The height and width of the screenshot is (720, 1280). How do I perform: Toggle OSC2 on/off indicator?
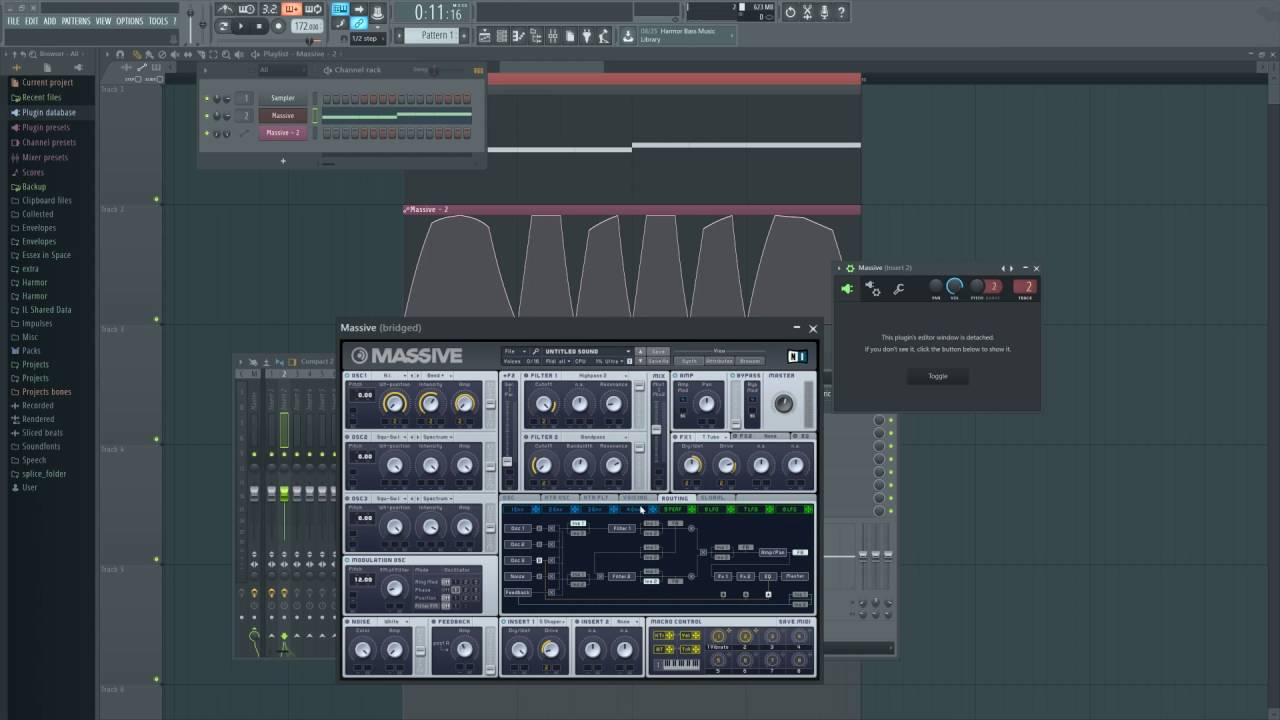point(347,437)
